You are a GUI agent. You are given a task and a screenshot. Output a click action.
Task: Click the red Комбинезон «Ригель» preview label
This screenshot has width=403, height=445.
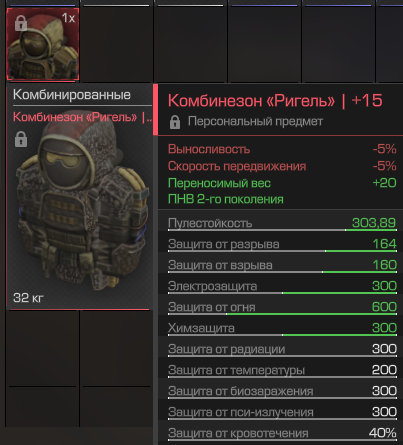[x=82, y=117]
